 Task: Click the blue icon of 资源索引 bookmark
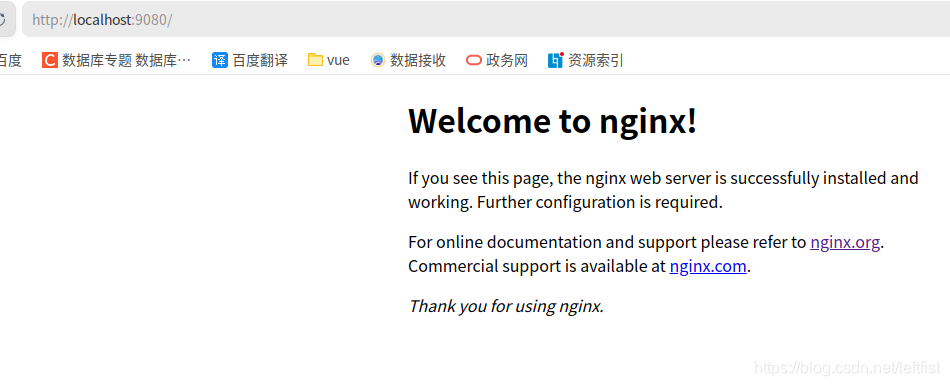[x=556, y=60]
